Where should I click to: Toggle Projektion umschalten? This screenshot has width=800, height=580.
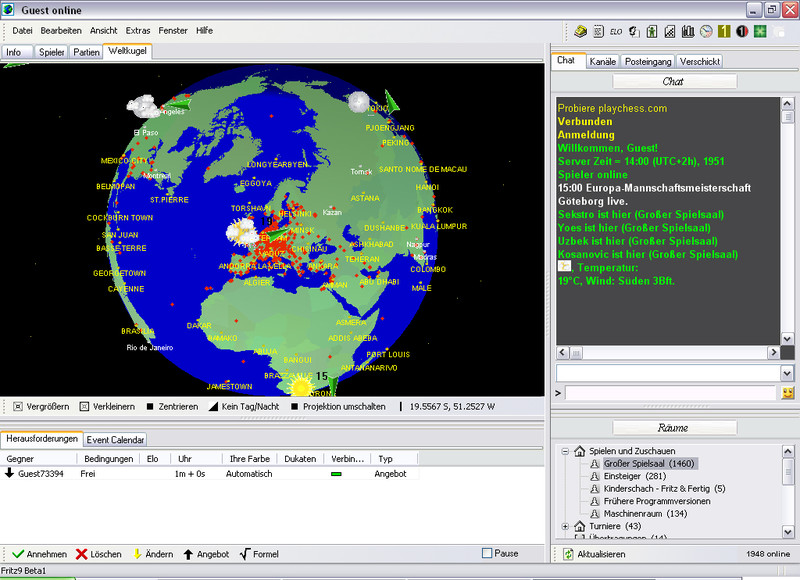337,407
